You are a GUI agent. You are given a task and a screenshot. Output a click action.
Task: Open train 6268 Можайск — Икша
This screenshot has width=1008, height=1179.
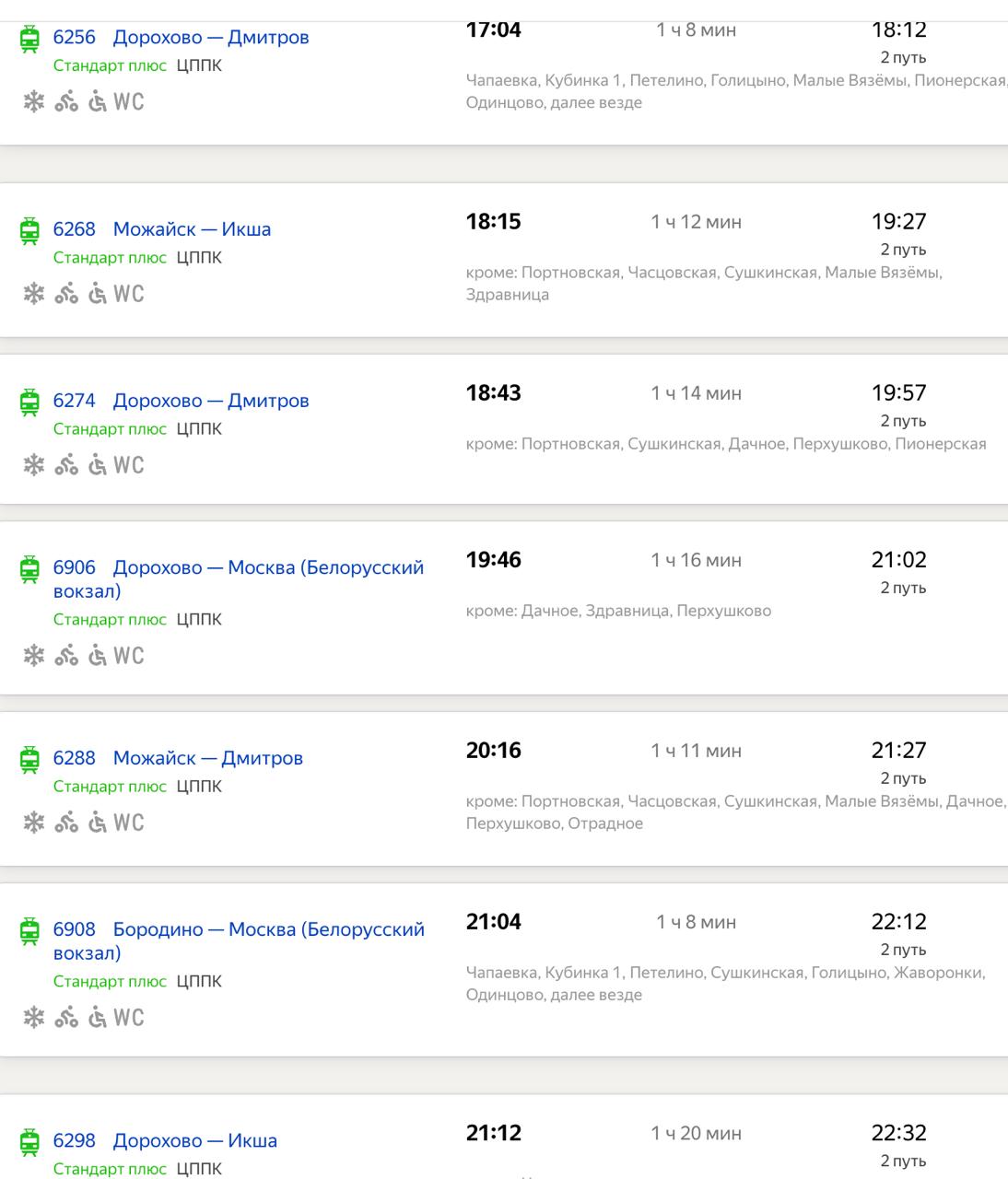click(x=162, y=229)
